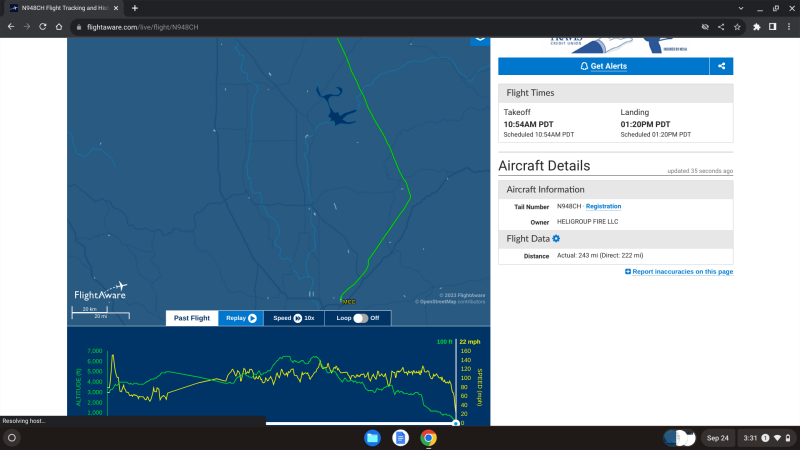Open the map layers button
The width and height of the screenshot is (800, 450).
(480, 39)
